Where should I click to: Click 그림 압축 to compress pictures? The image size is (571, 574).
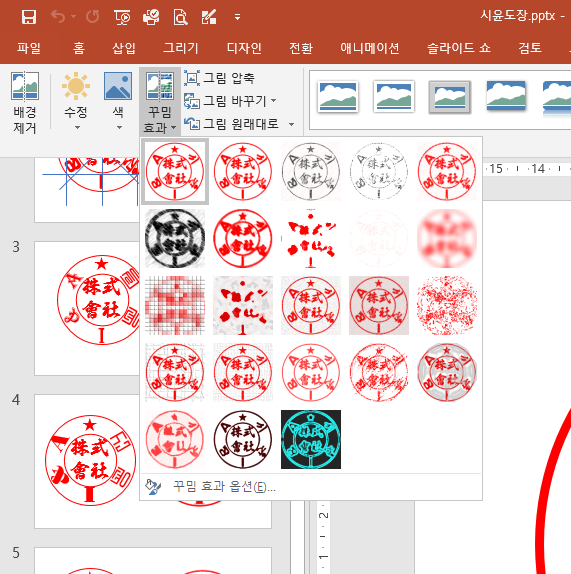click(x=219, y=78)
